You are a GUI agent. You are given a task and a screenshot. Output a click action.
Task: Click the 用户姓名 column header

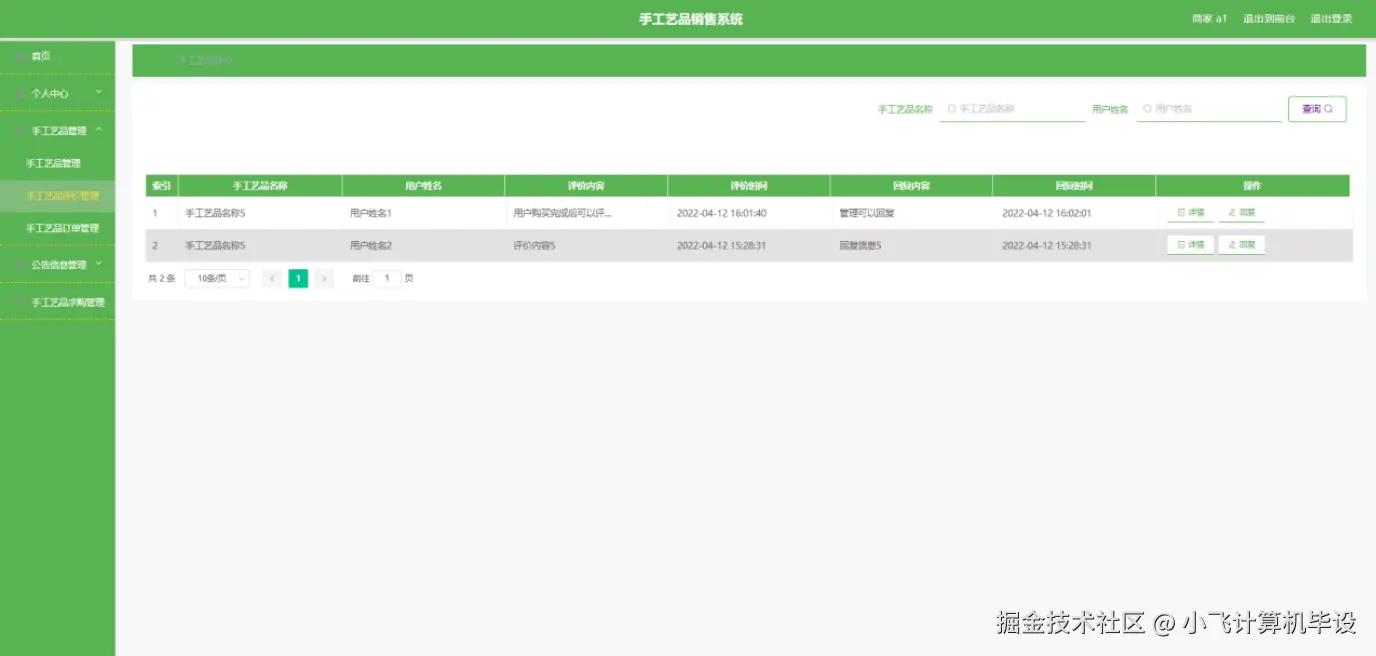[423, 186]
